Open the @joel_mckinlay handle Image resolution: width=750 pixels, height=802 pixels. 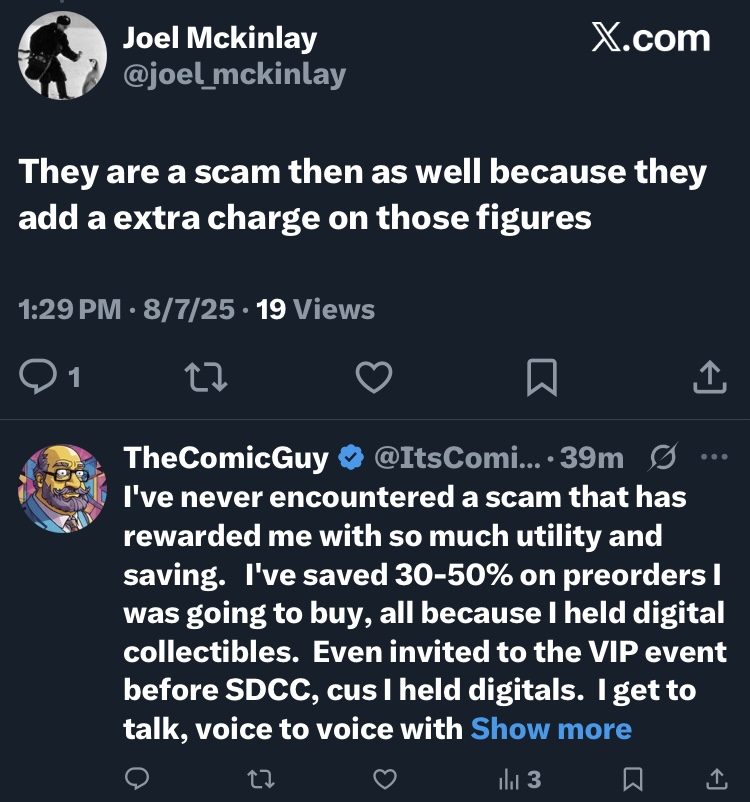[234, 75]
